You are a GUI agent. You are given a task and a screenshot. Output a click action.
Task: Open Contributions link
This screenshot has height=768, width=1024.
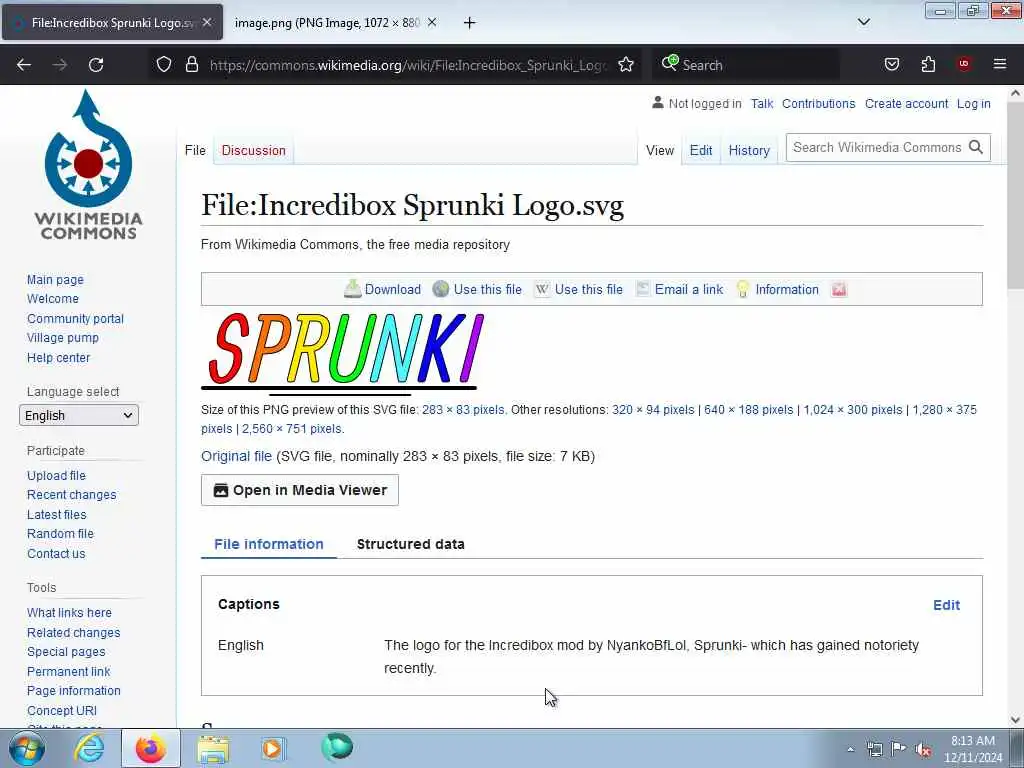coord(818,104)
